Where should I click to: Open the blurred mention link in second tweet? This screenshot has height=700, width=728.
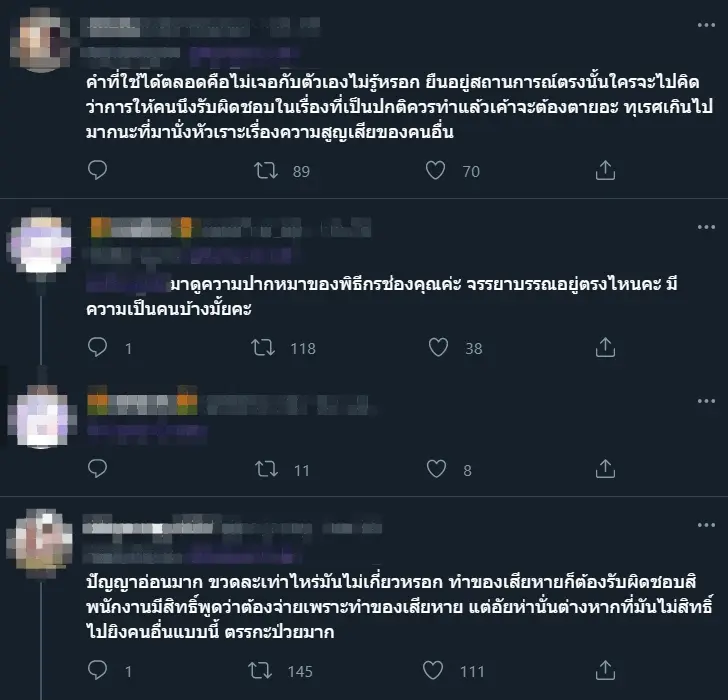[128, 284]
